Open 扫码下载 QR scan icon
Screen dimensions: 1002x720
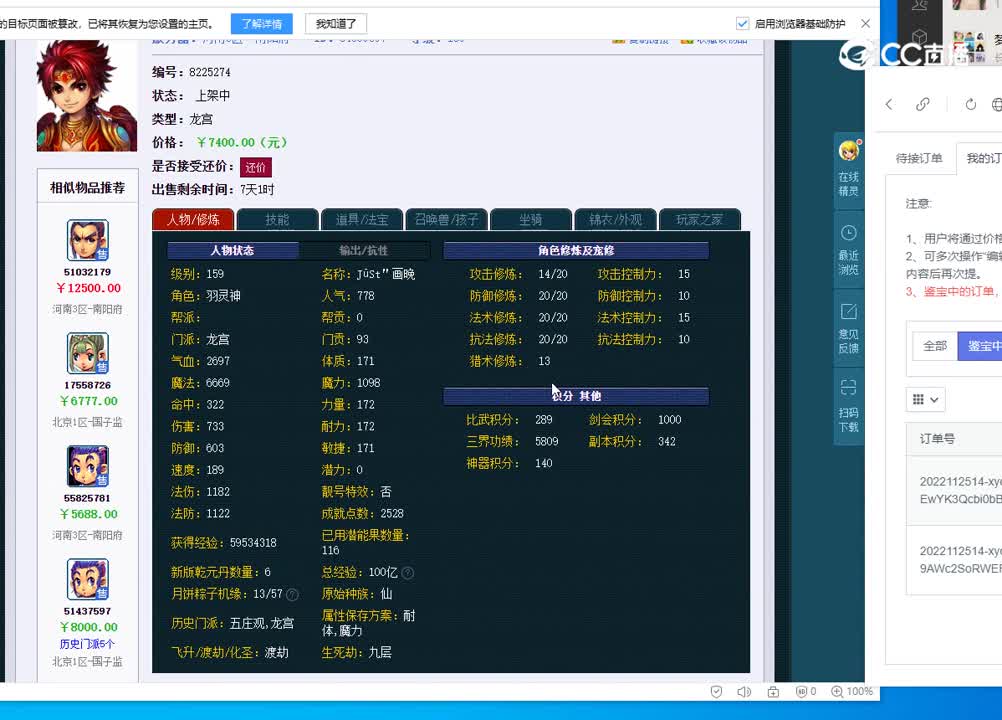(849, 388)
